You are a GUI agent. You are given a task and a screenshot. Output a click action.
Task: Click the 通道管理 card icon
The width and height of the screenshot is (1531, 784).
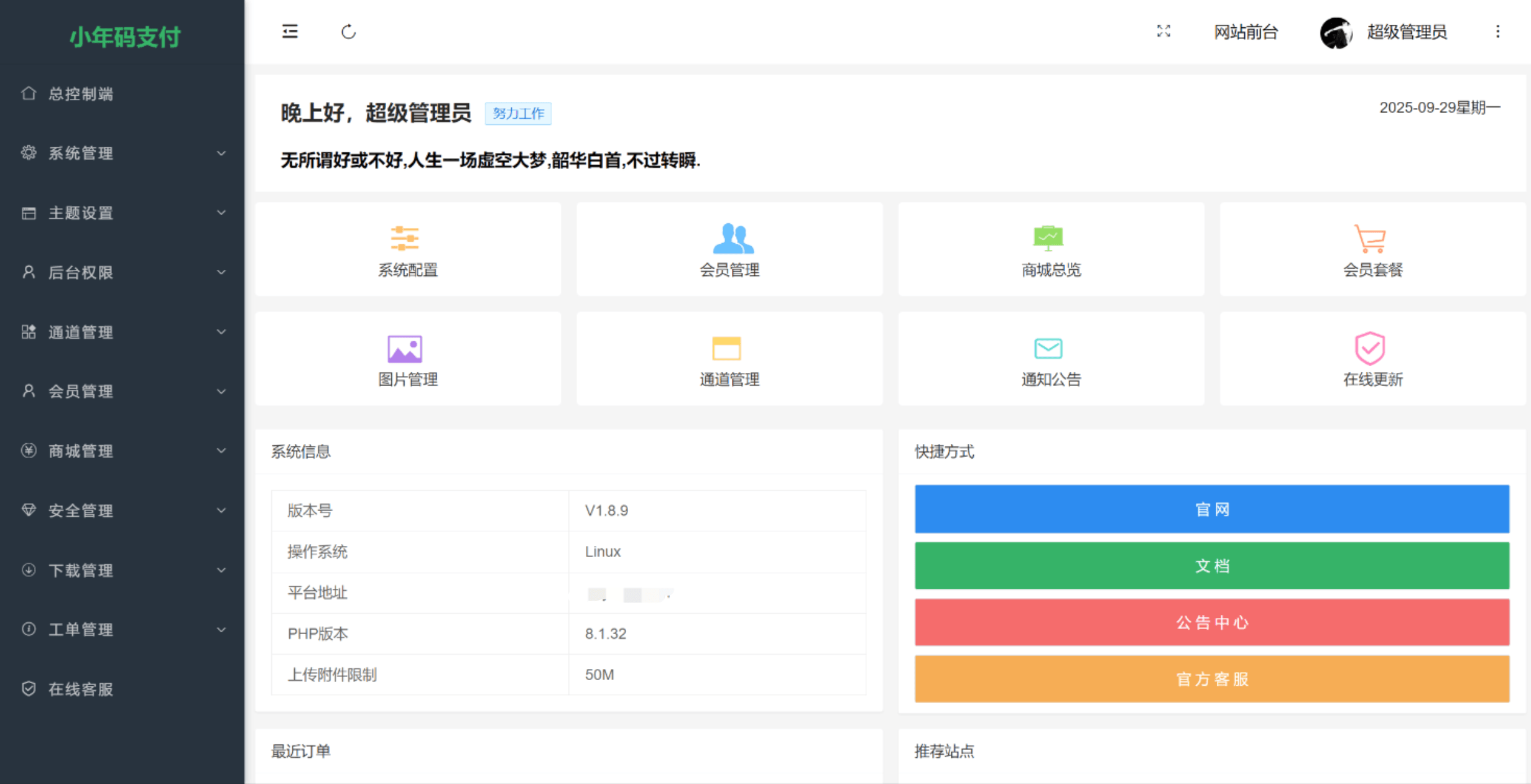(729, 348)
